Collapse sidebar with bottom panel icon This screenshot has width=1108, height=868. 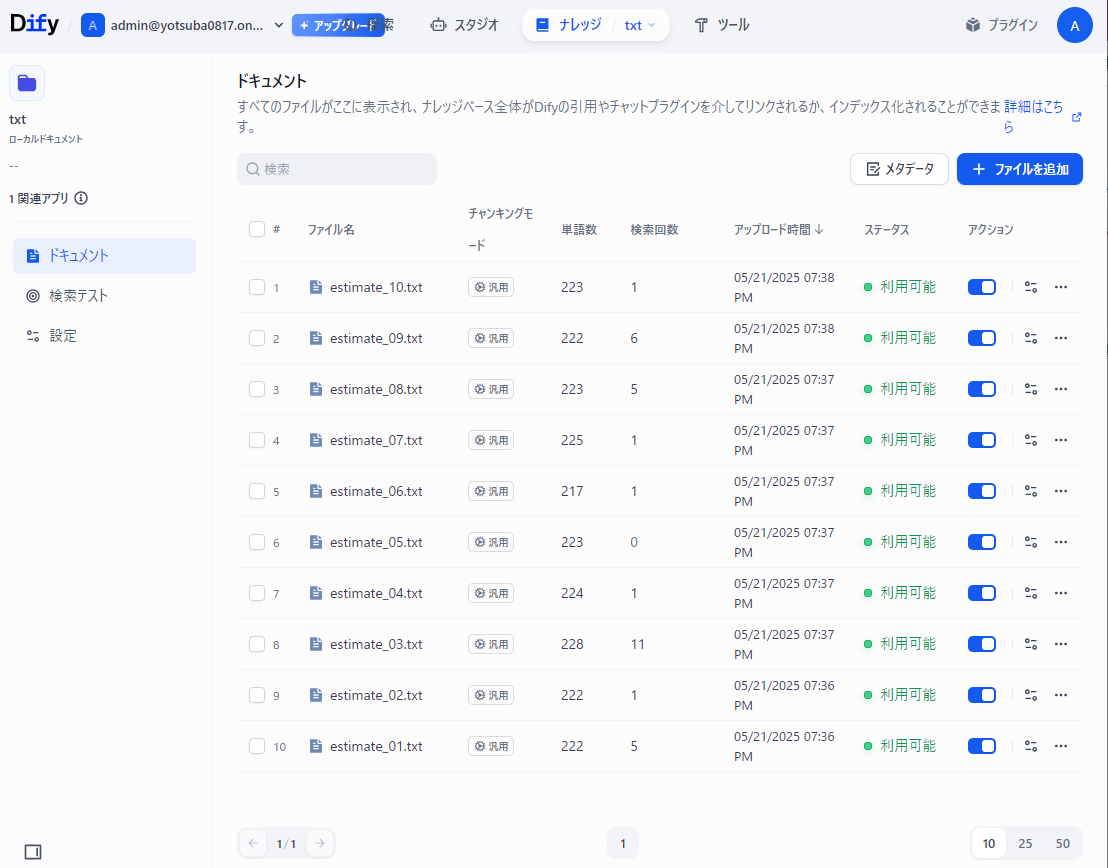[33, 852]
